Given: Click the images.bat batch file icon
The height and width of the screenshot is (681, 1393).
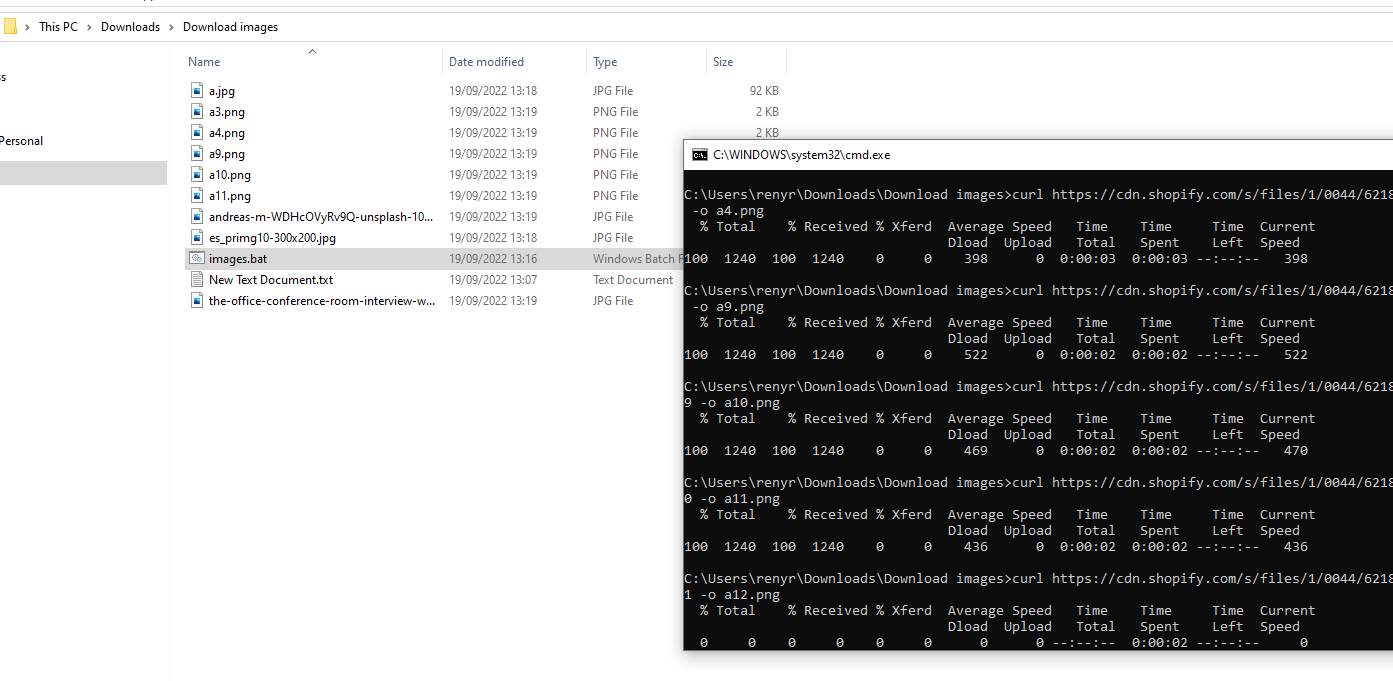Looking at the screenshot, I should 197,259.
